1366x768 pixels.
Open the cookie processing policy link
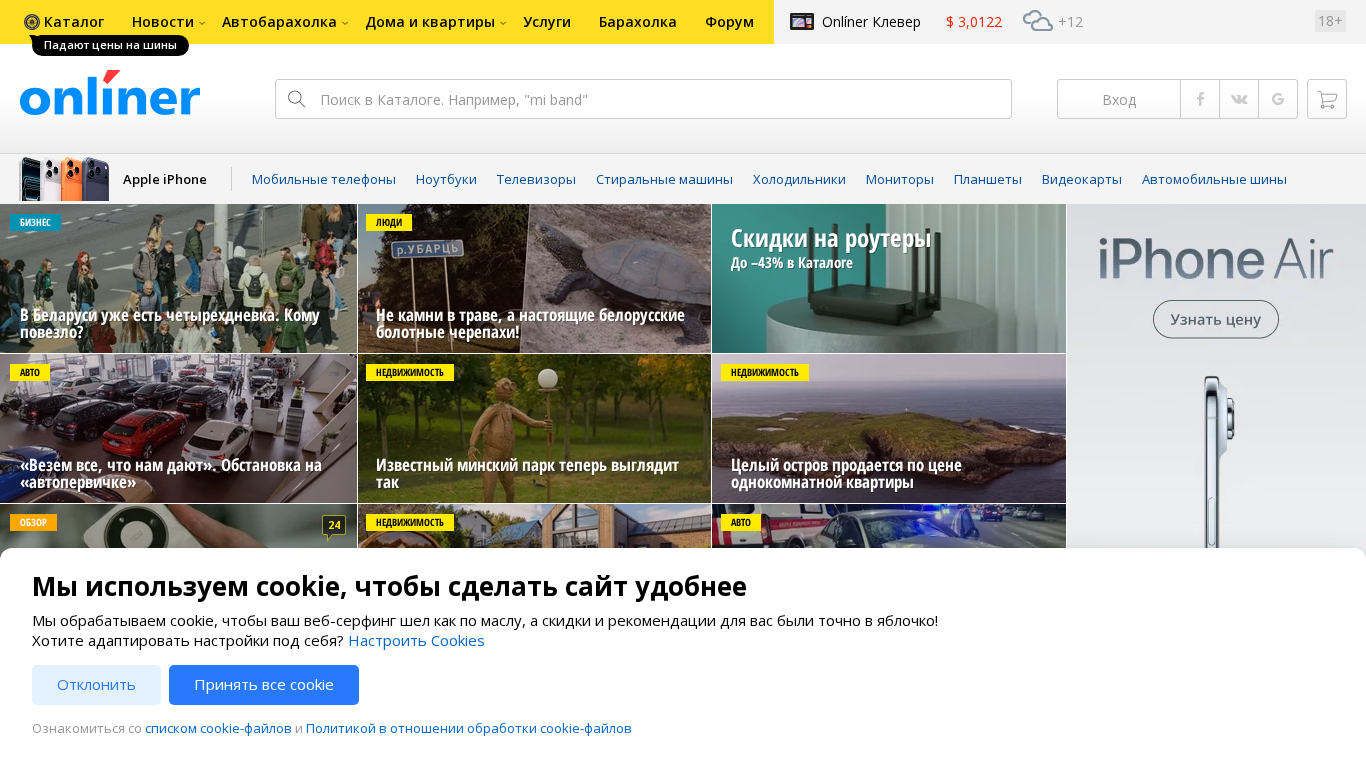point(469,729)
